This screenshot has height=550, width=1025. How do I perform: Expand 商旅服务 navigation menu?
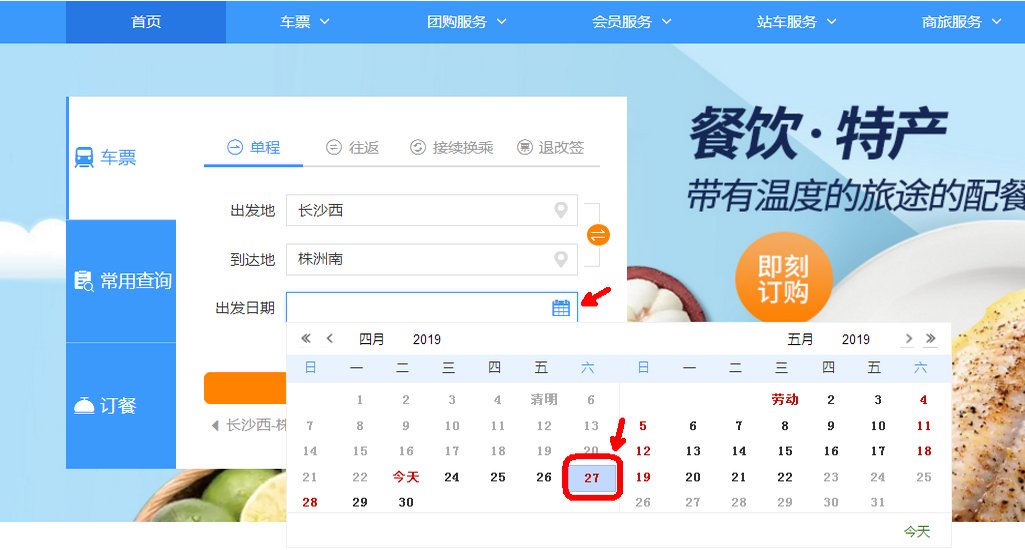click(x=961, y=22)
